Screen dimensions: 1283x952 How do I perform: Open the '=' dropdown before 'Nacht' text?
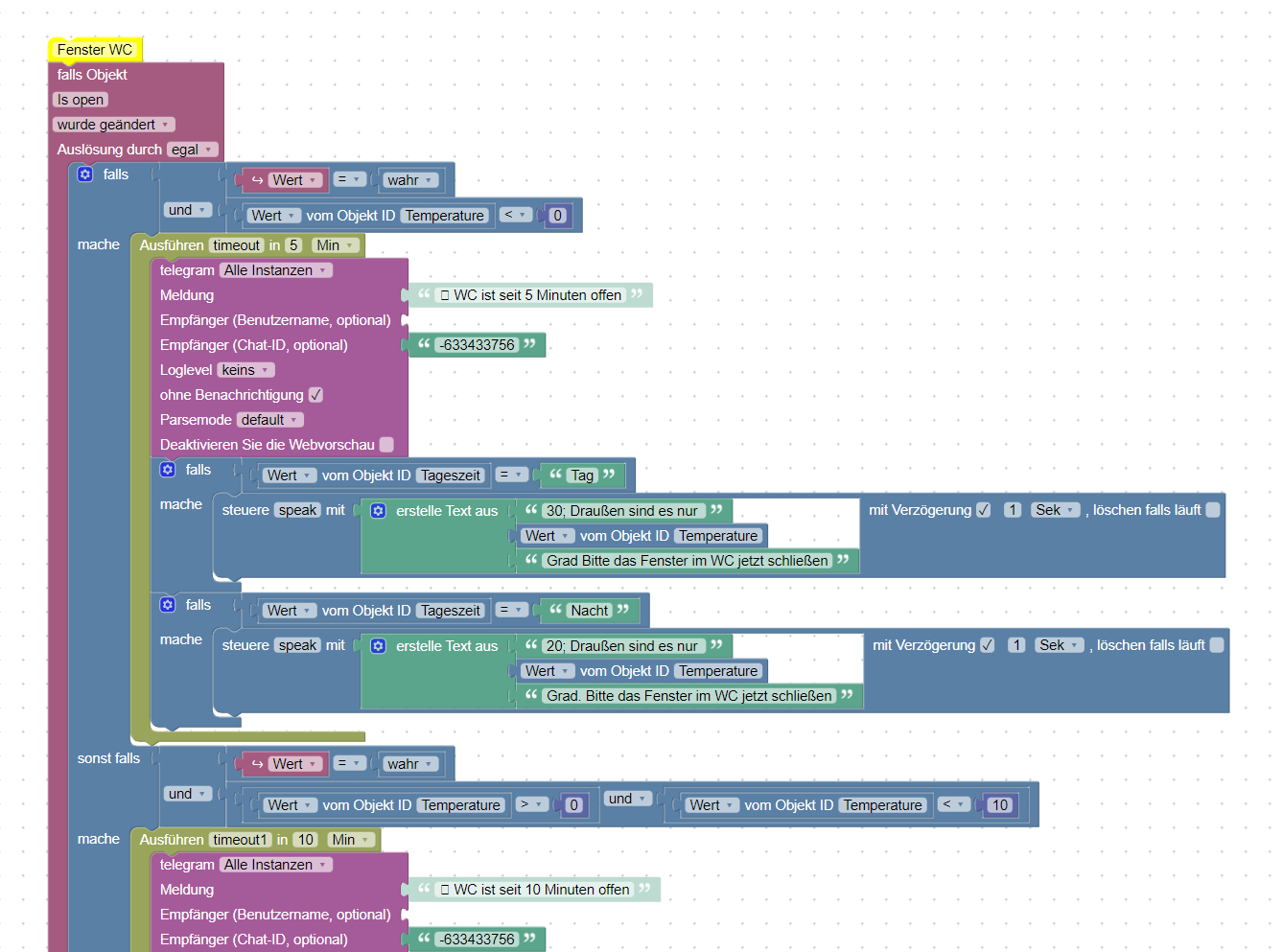511,611
